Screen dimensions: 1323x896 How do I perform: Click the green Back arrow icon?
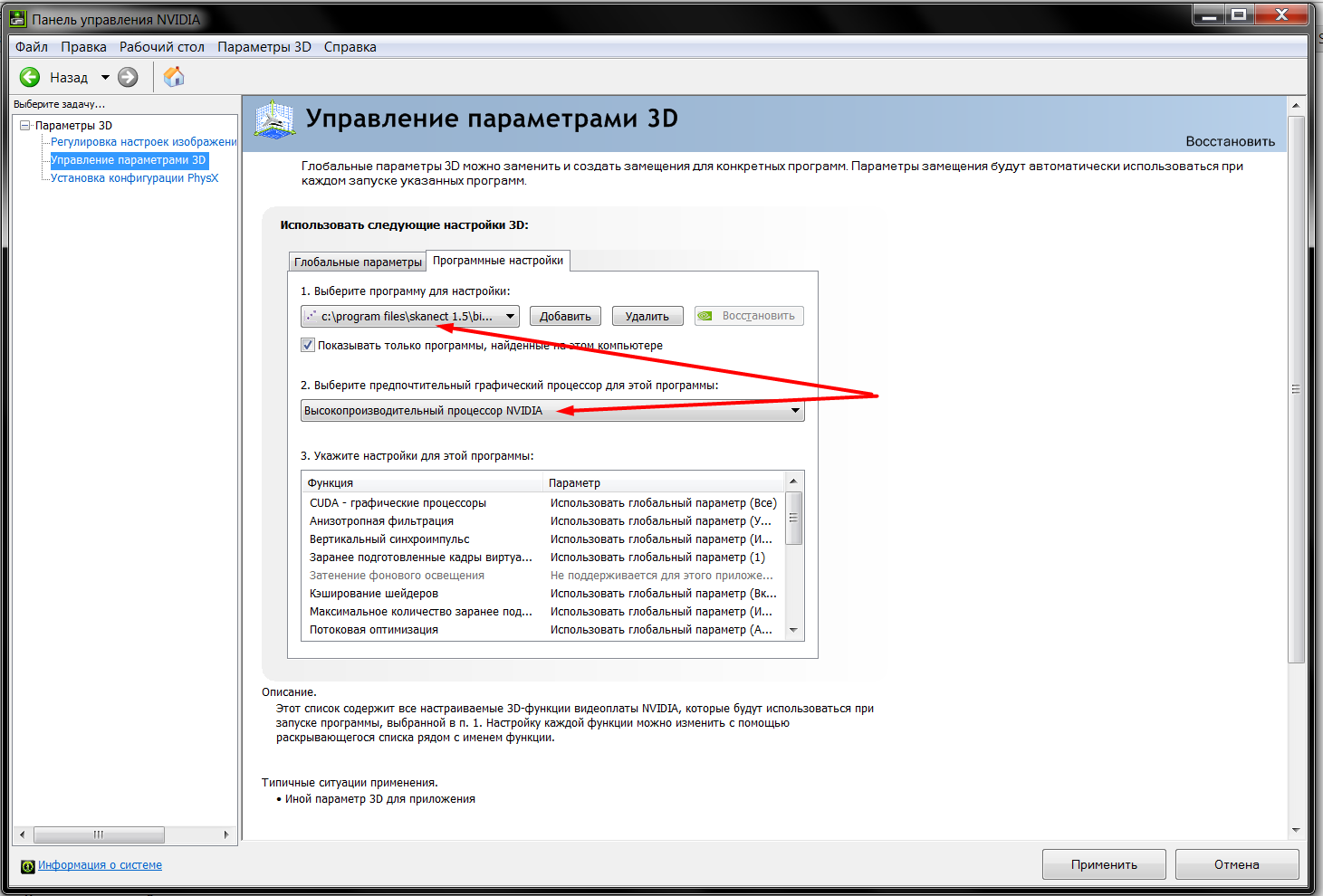click(30, 77)
